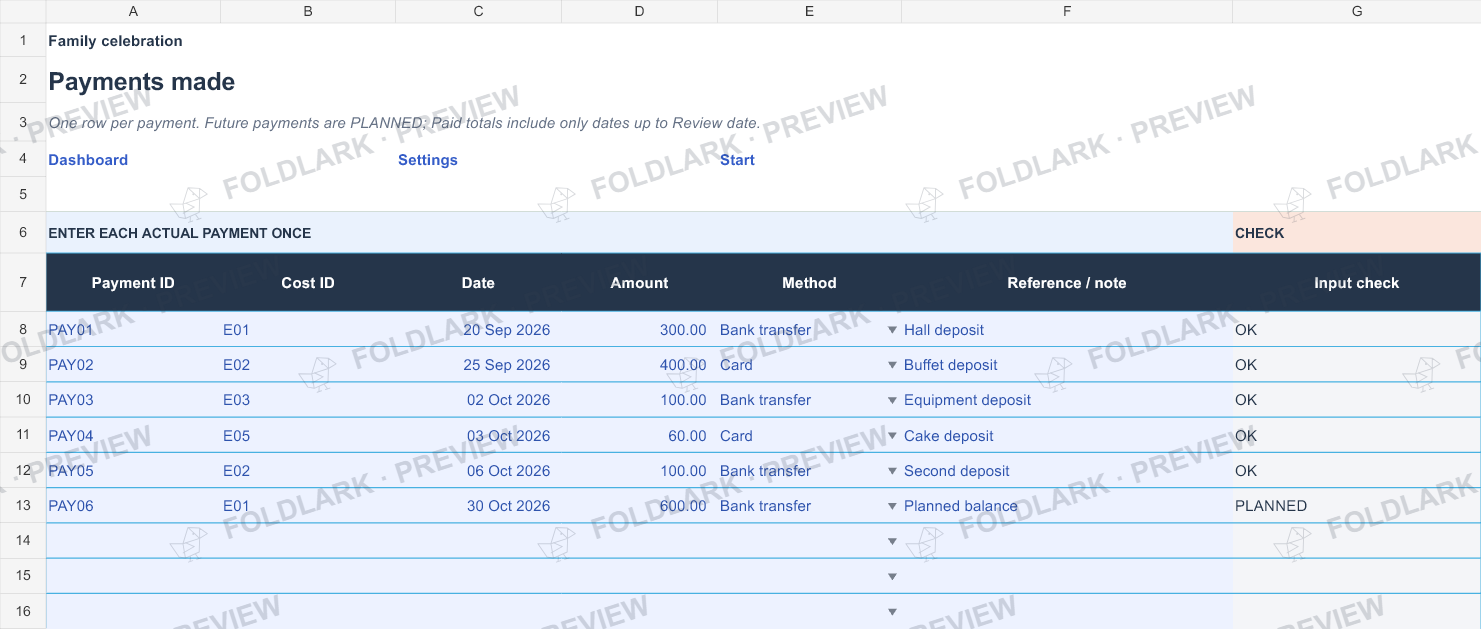Select the PAY06 cell
The height and width of the screenshot is (629, 1481).
point(133,506)
